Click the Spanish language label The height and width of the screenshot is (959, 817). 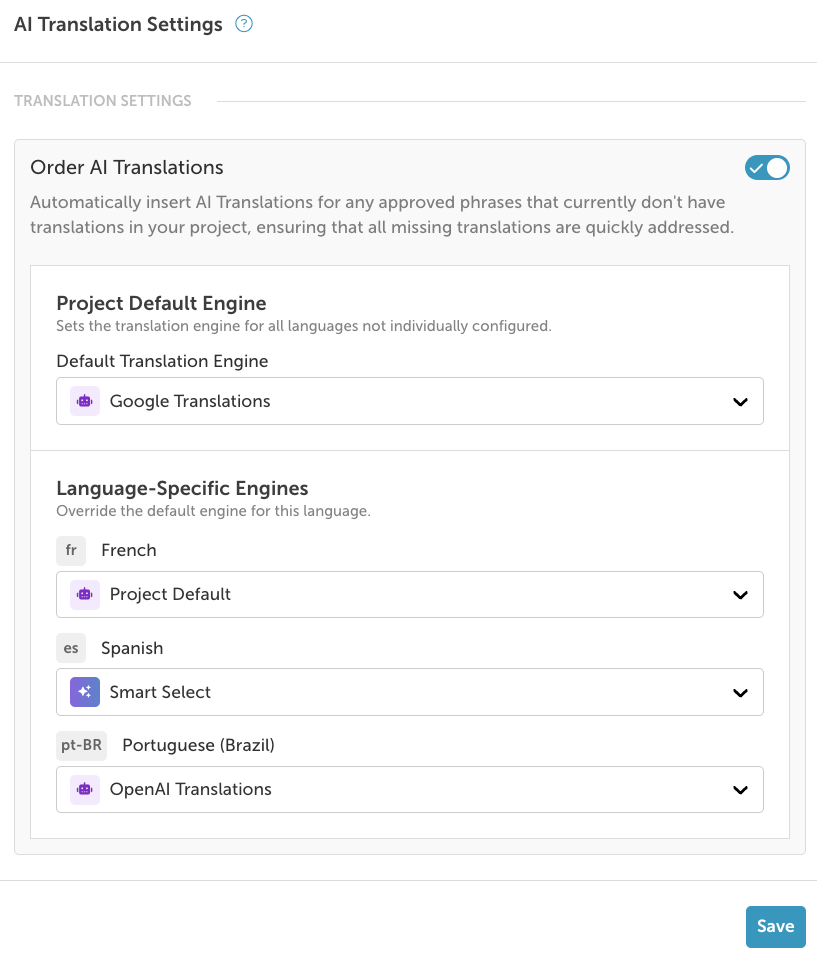132,648
